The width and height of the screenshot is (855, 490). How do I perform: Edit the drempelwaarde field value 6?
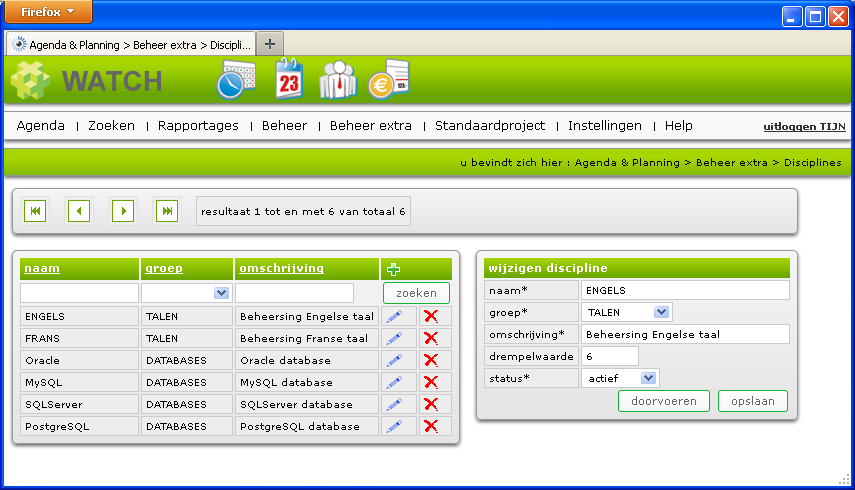click(x=610, y=356)
